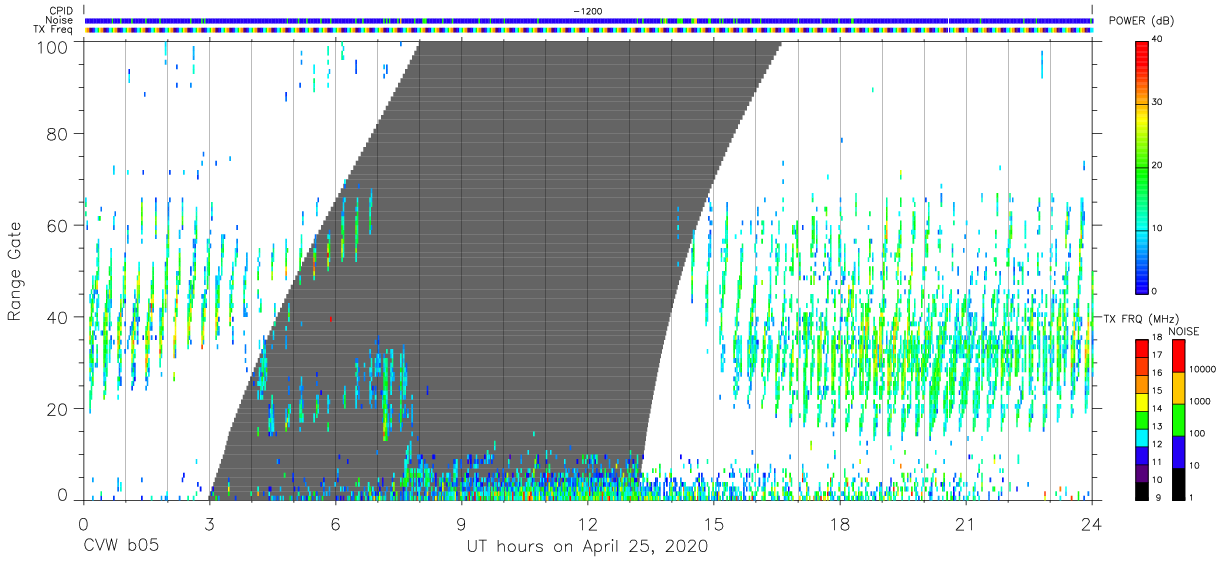Click the TX Freq row label at top left
The image size is (1228, 567).
[x=55, y=29]
